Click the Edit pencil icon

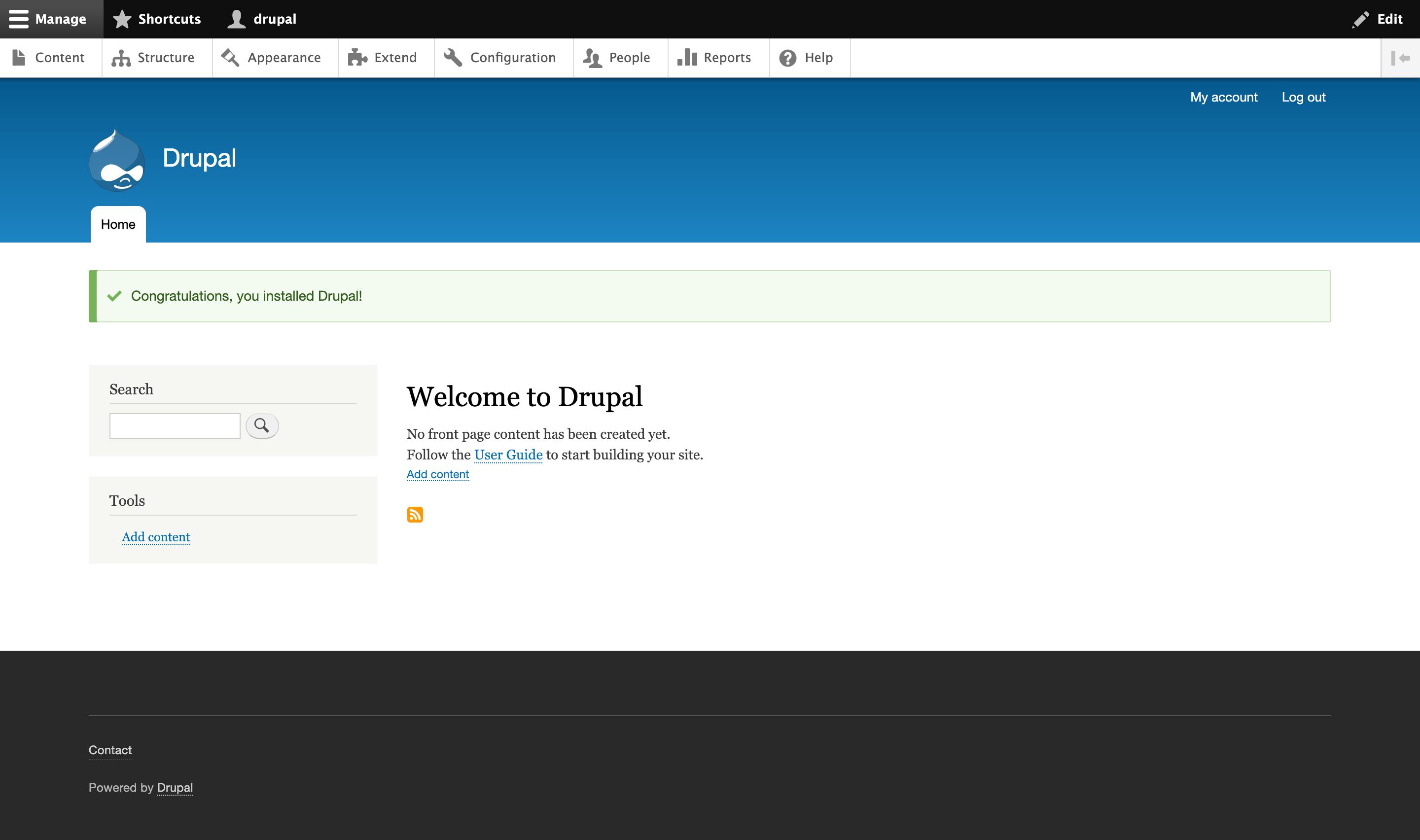(1360, 19)
